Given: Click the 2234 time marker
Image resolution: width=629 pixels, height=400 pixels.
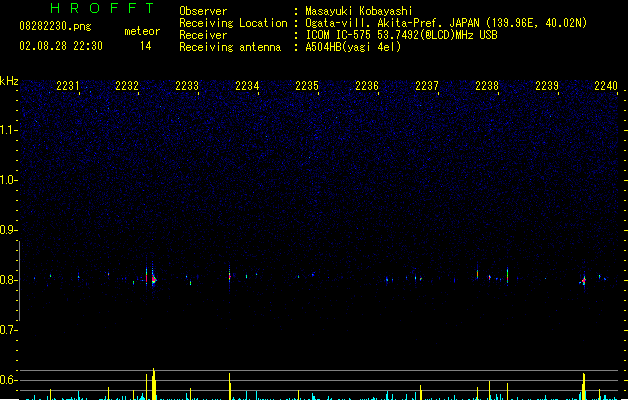Looking at the screenshot, I should (x=247, y=86).
